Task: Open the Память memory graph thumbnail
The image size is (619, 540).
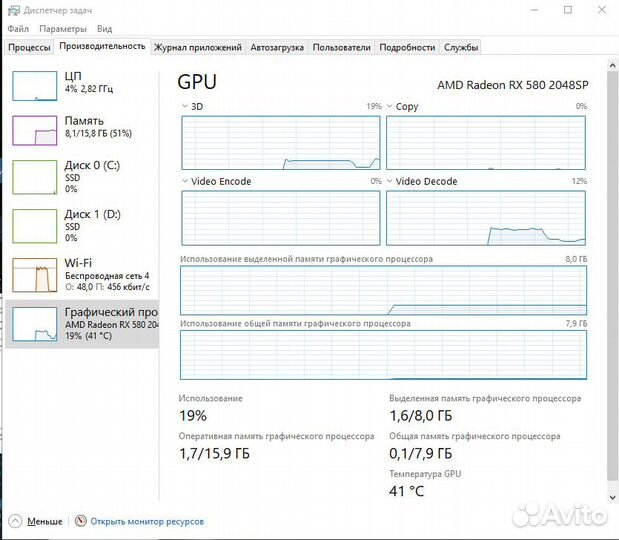Action: [34, 130]
